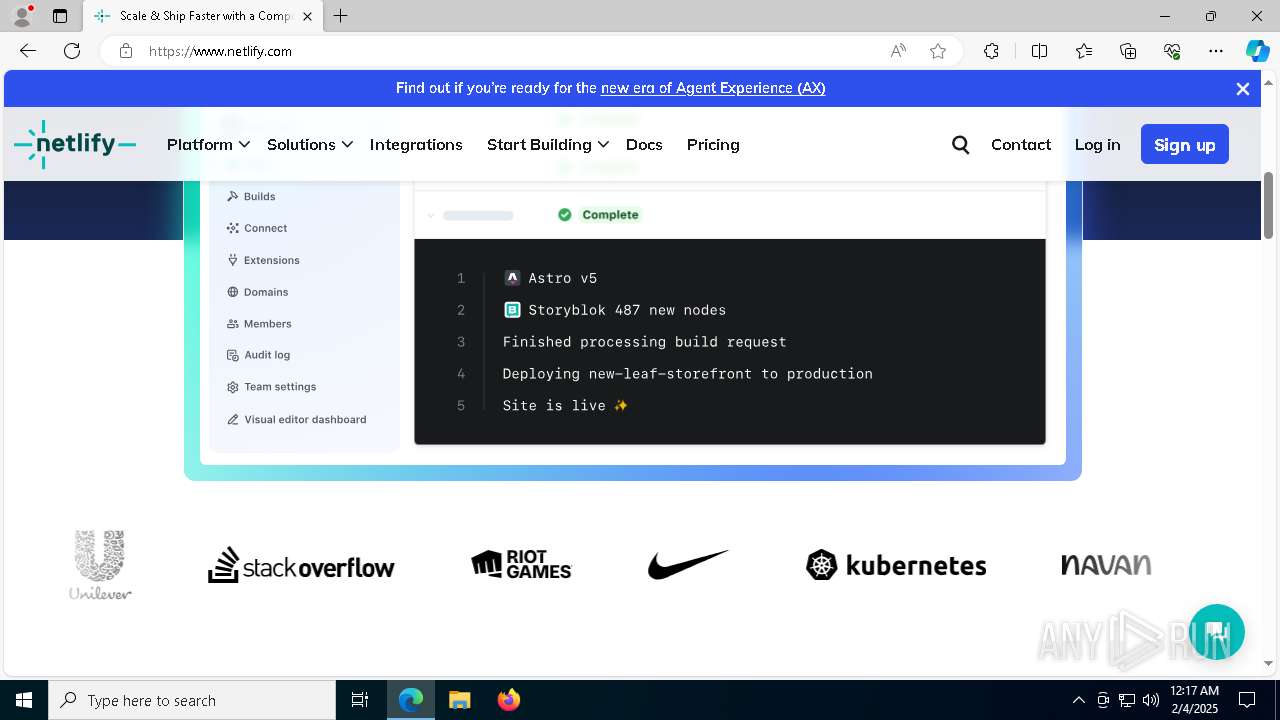The image size is (1280, 720).
Task: Add this page to favorites star
Action: [938, 51]
